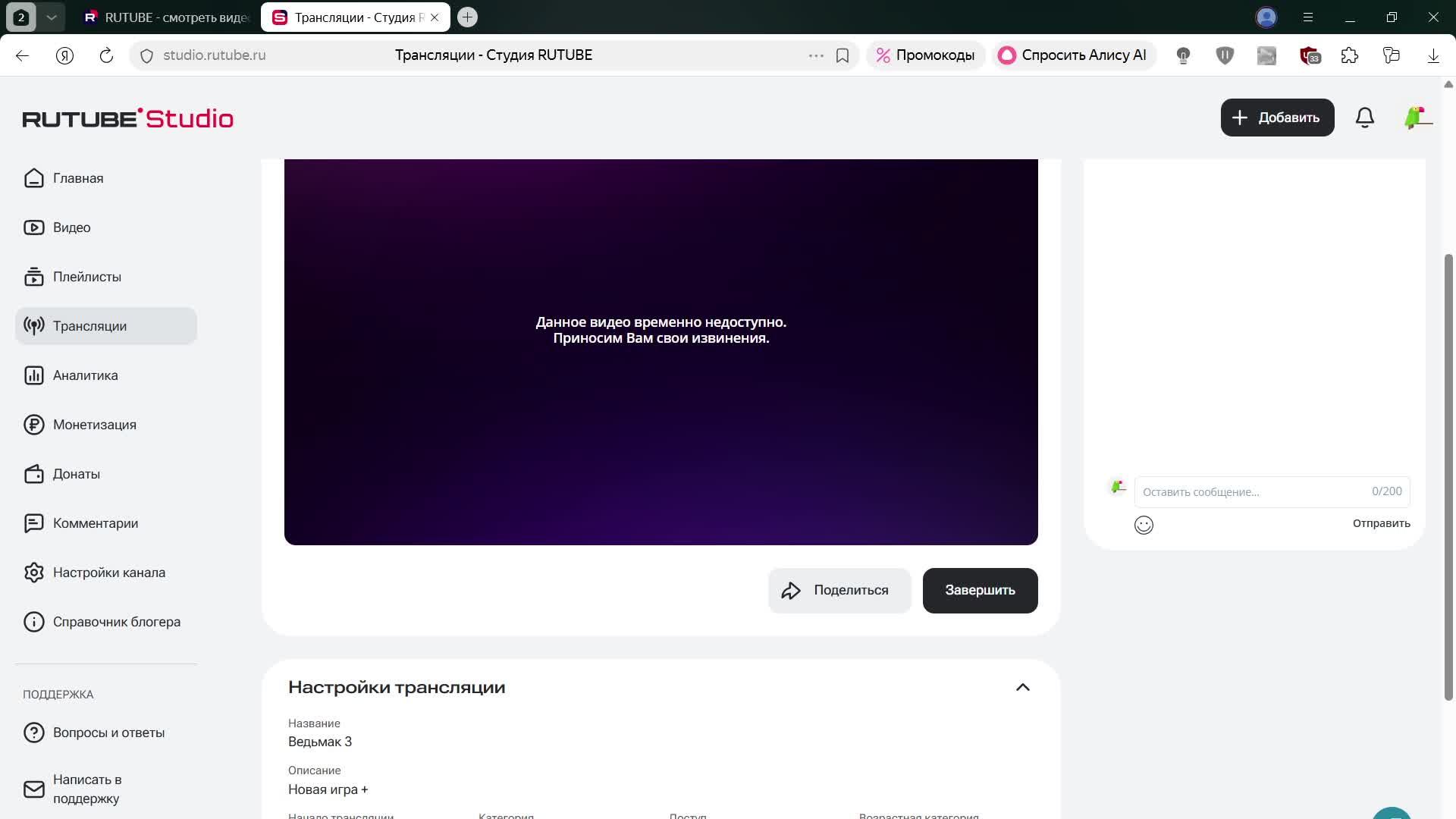Open Плейлисты menu item
Viewport: 1456px width, 819px height.
(x=86, y=277)
